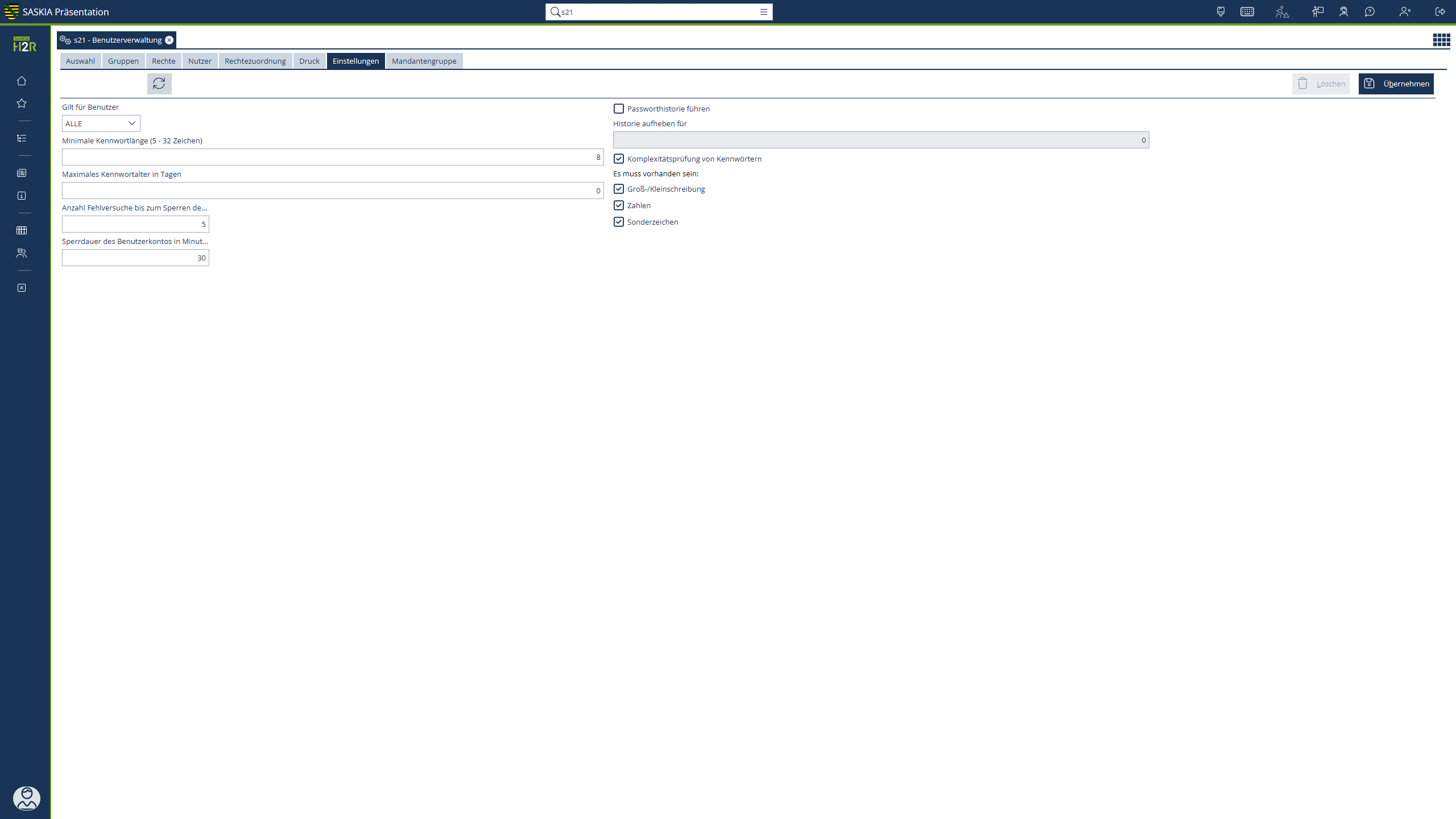Click the home icon in sidebar
The image size is (1456, 819).
coord(22,81)
